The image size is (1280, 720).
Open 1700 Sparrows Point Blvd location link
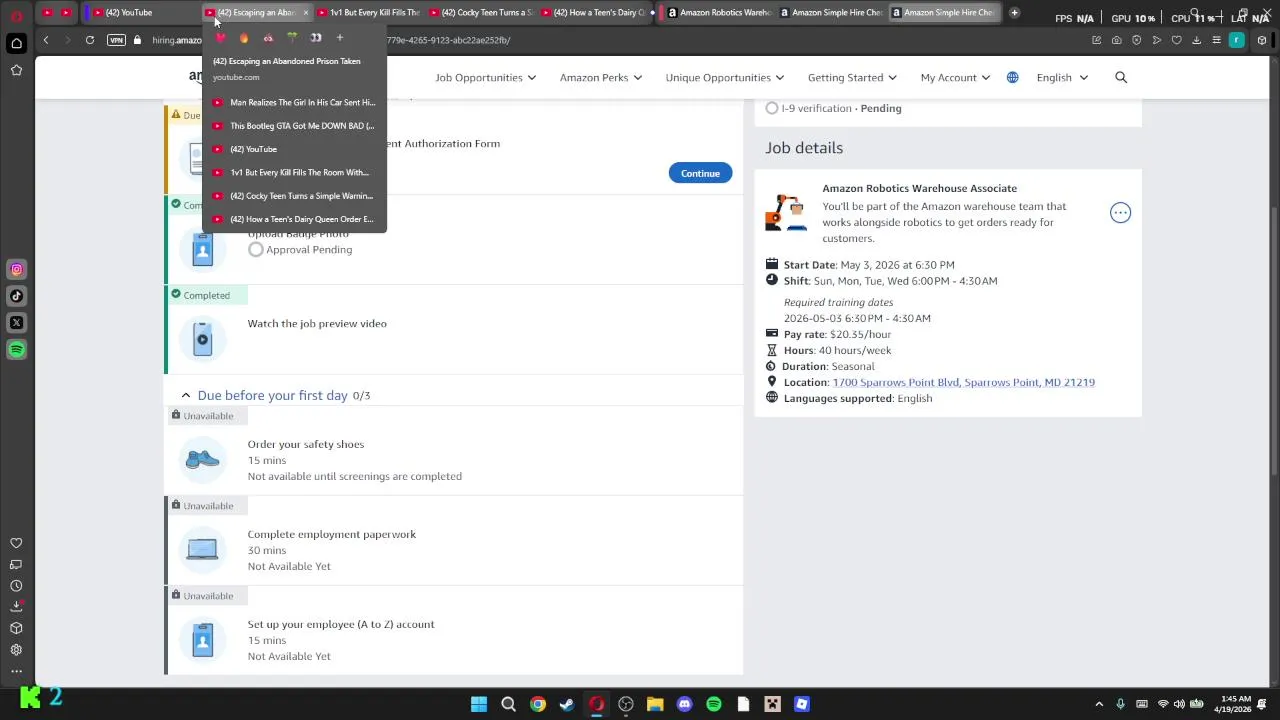click(963, 382)
